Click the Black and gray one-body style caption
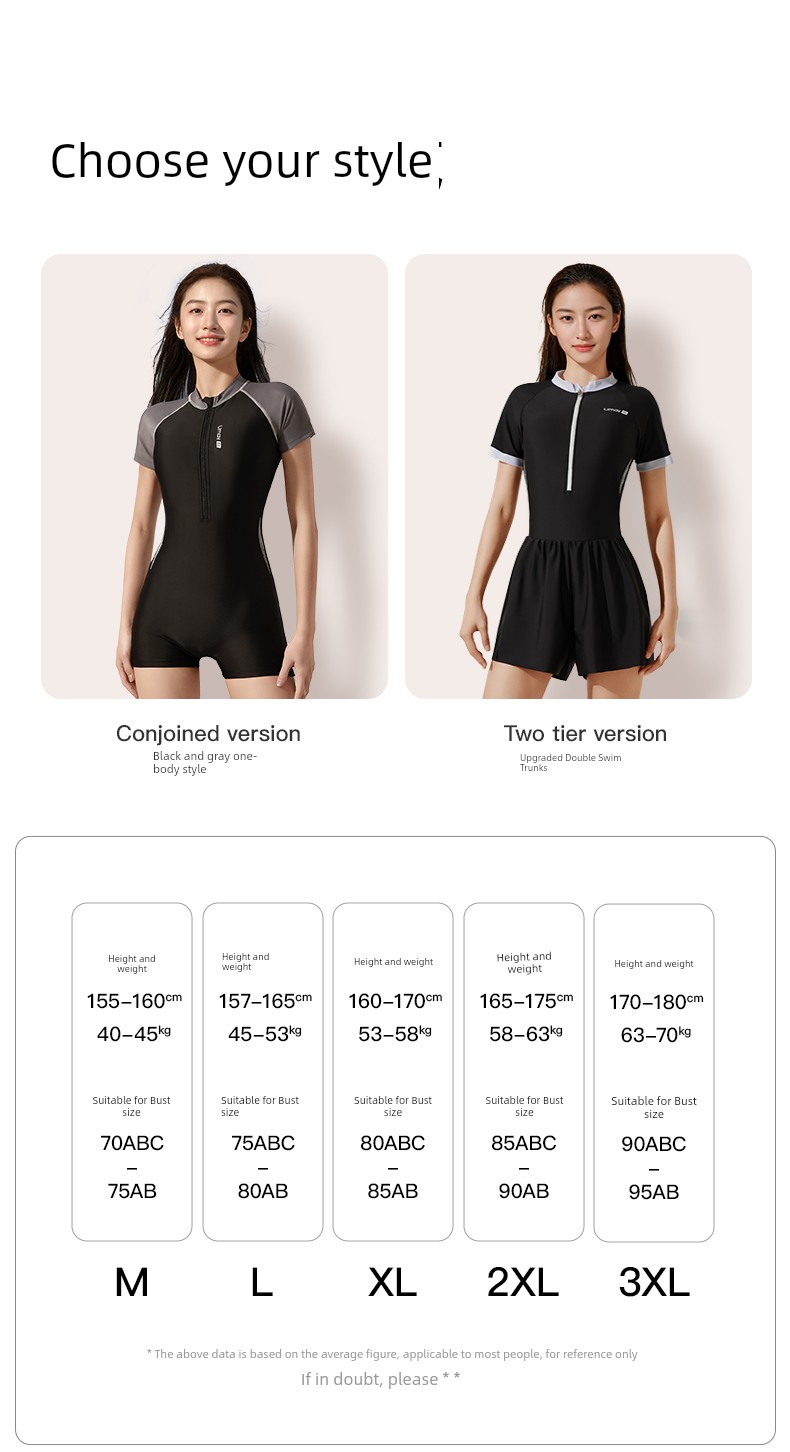 click(205, 762)
